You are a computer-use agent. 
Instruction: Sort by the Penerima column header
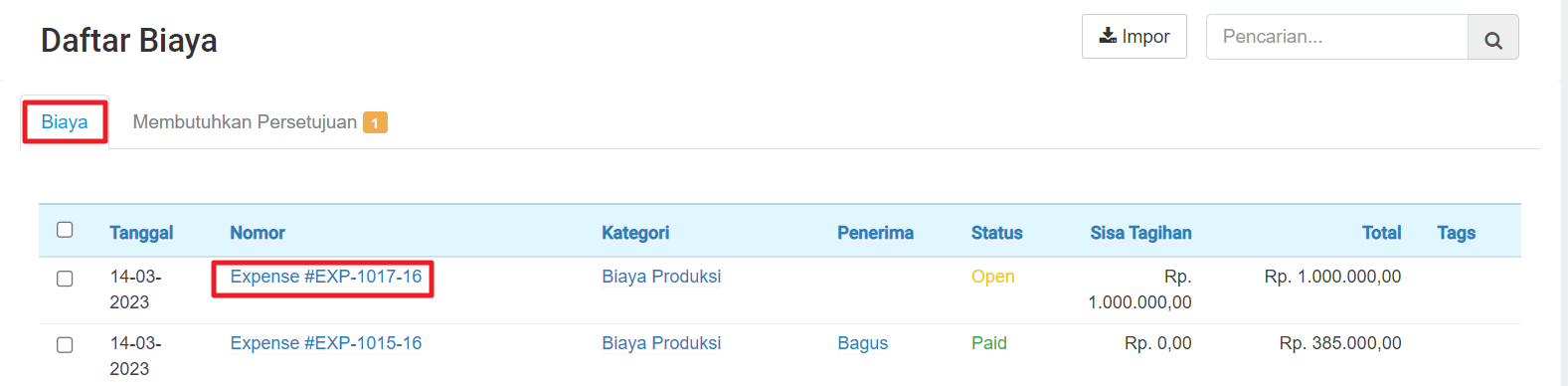point(875,233)
